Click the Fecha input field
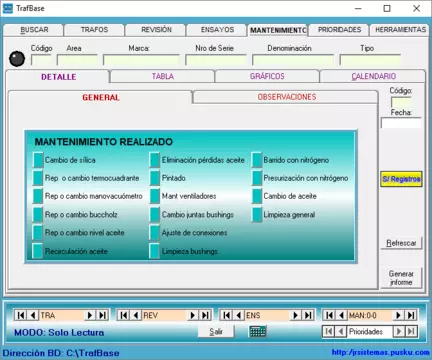The width and height of the screenshot is (432, 360). click(401, 123)
